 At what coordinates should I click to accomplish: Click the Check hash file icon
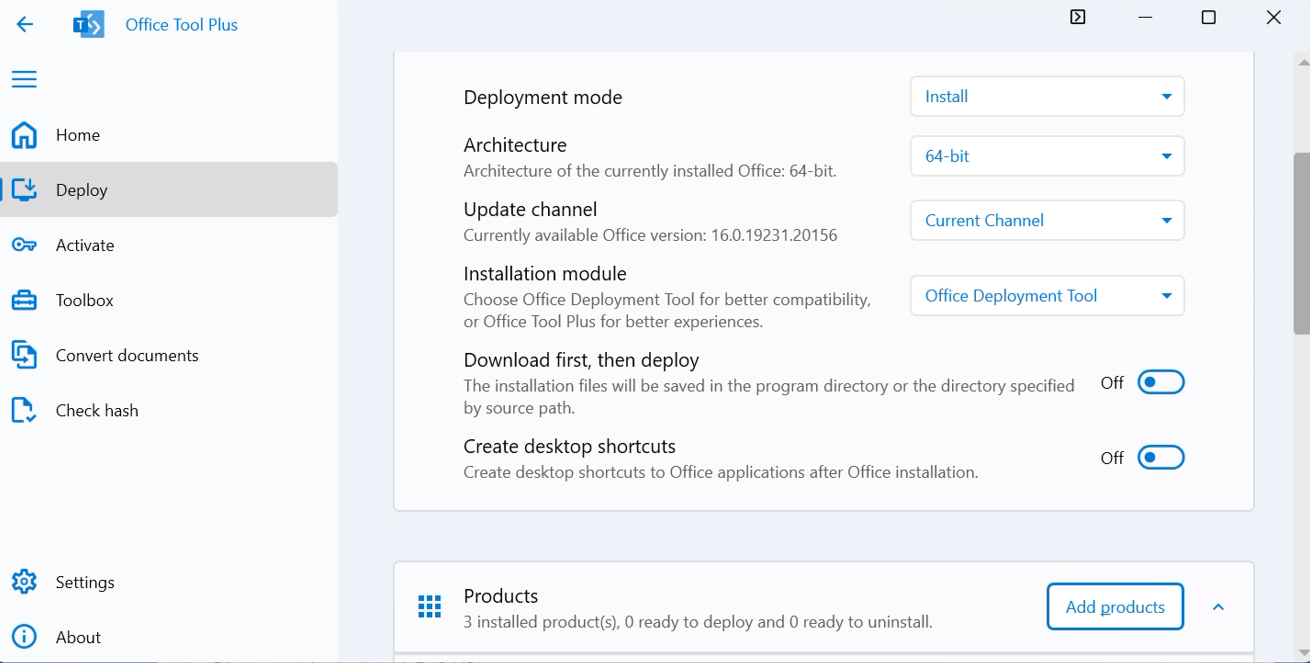click(x=24, y=410)
